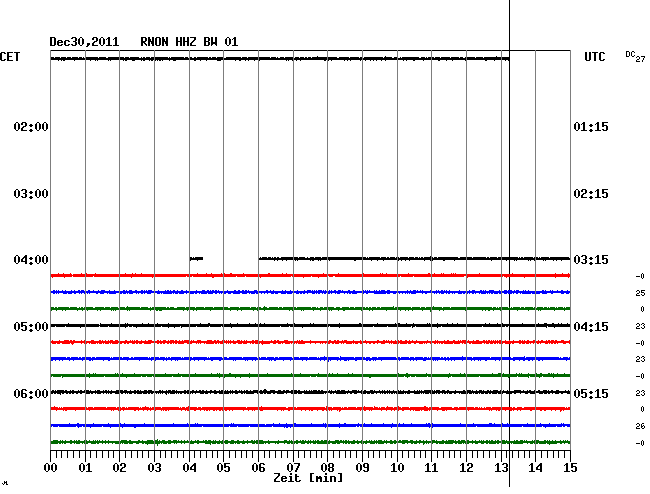650x494 pixels.
Task: Click the "CET" time zone label
Action: click(x=10, y=57)
